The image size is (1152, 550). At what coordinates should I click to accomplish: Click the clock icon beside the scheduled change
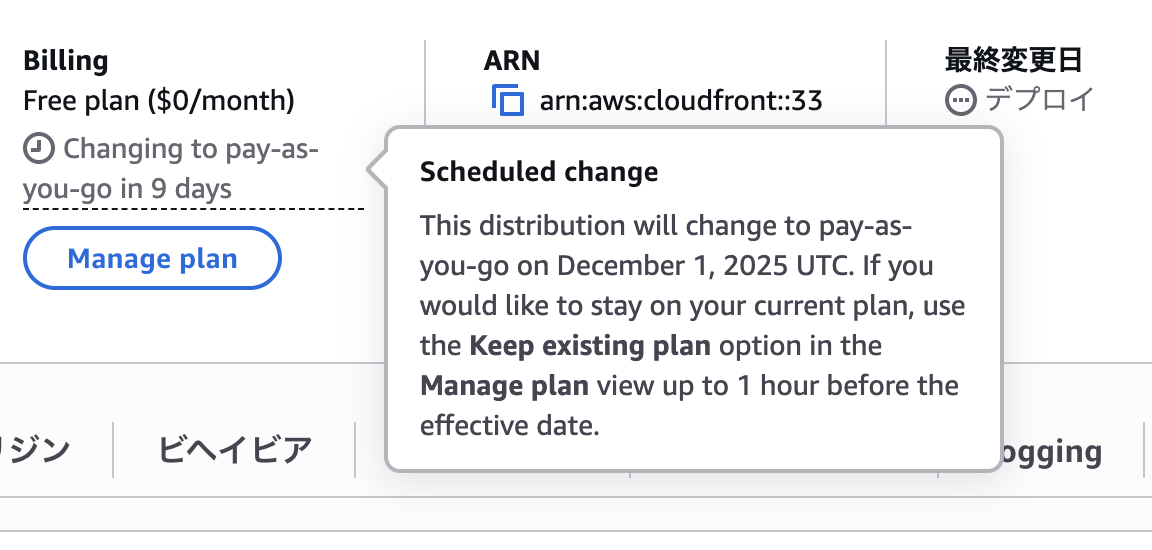[39, 149]
